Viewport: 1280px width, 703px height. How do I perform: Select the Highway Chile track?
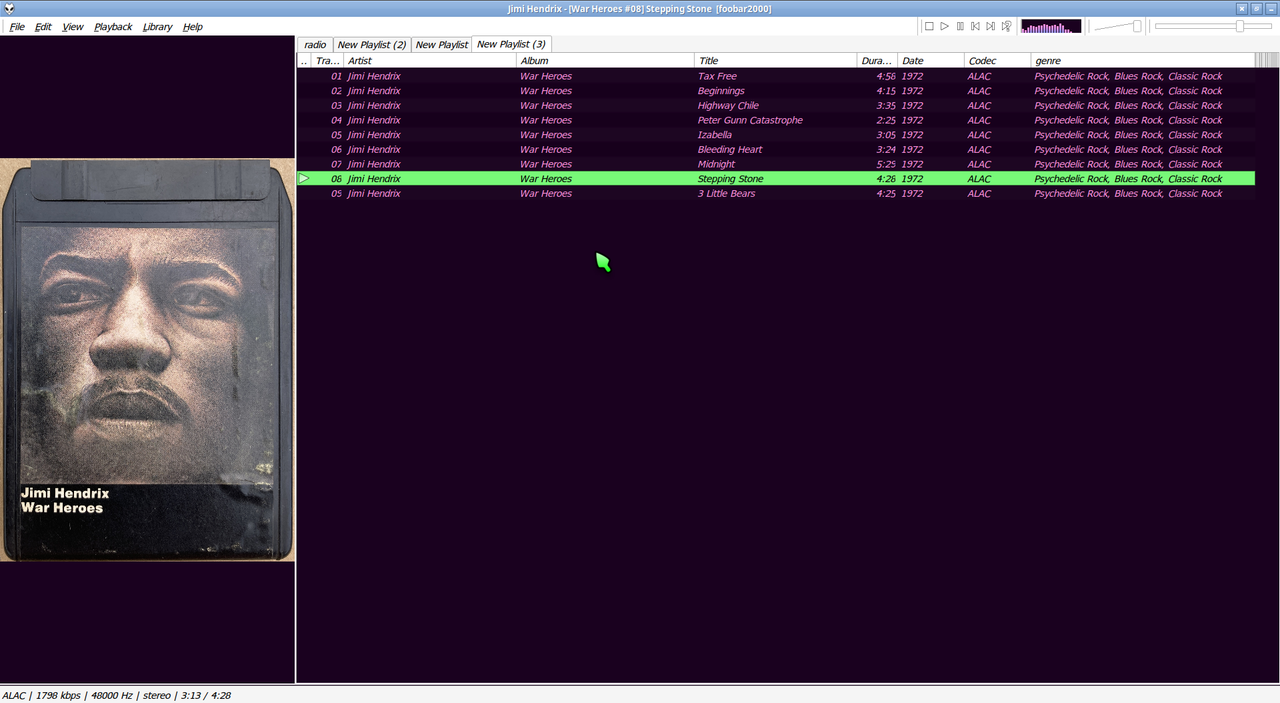click(x=776, y=105)
